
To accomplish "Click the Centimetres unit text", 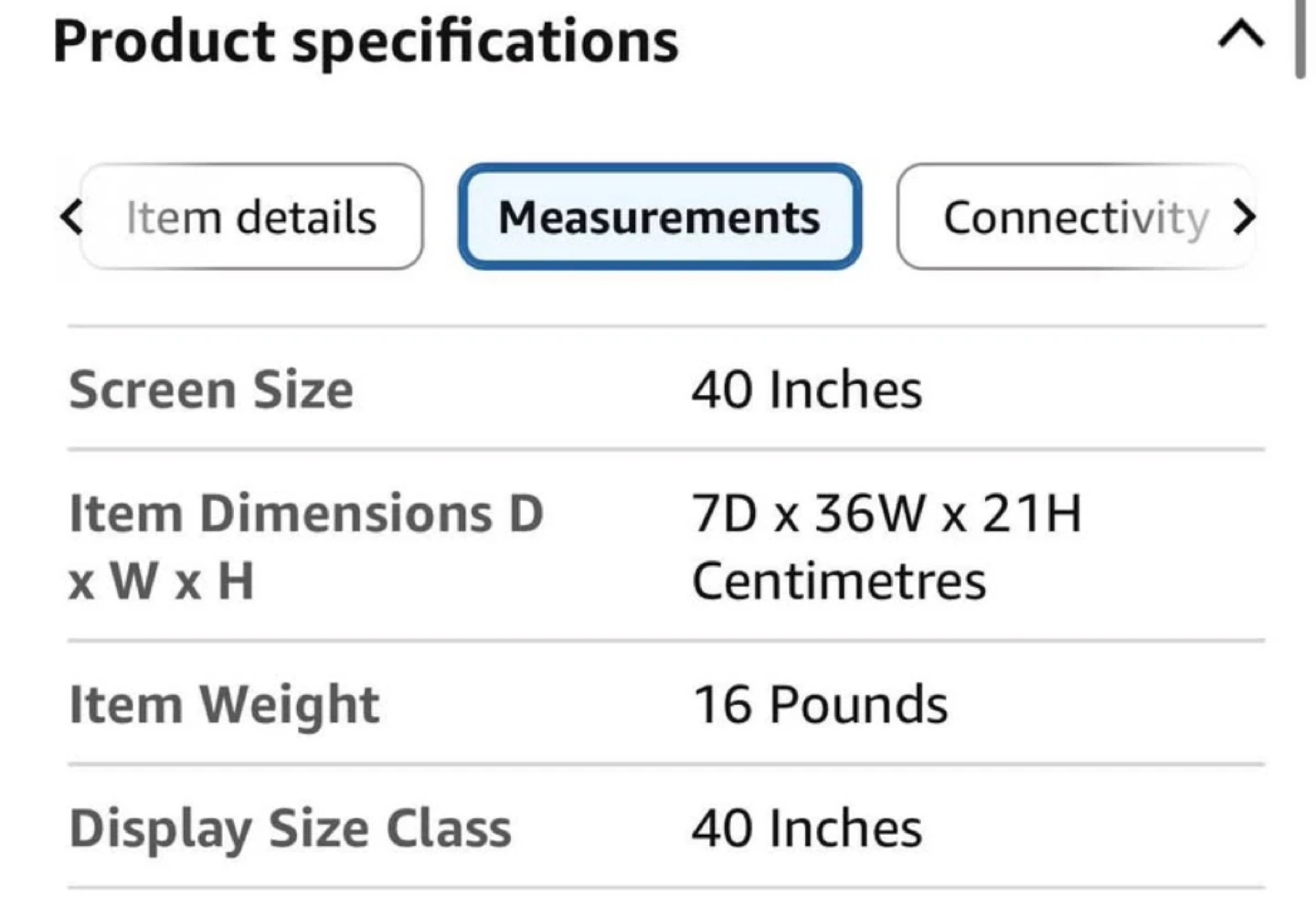I will [839, 581].
